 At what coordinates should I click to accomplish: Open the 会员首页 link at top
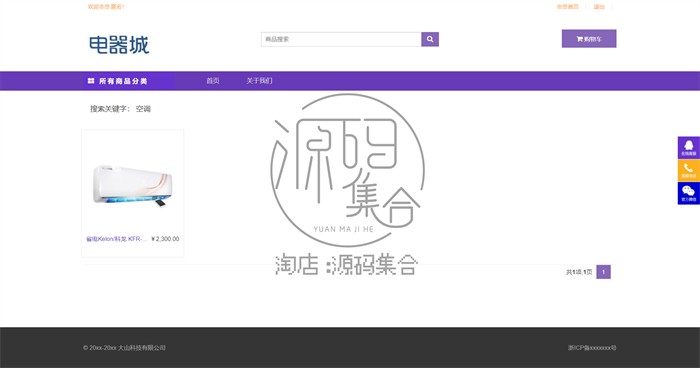(x=567, y=7)
